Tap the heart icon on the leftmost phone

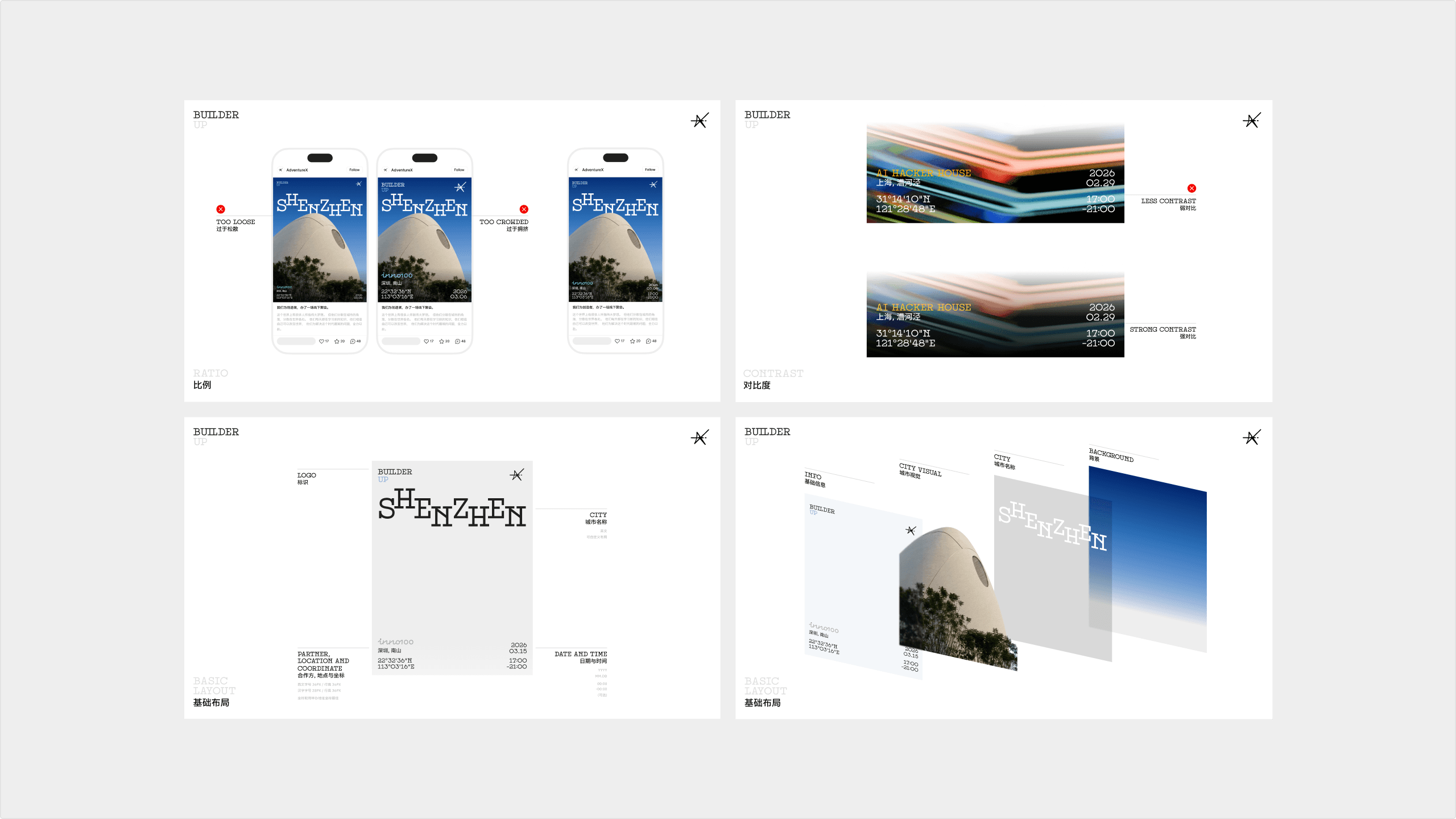321,341
